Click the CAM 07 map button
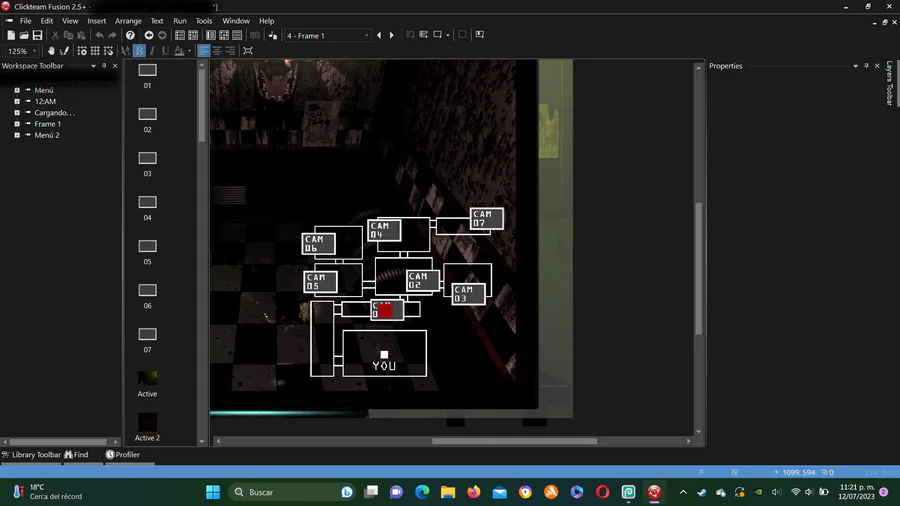Viewport: 900px width, 506px height. click(x=487, y=219)
